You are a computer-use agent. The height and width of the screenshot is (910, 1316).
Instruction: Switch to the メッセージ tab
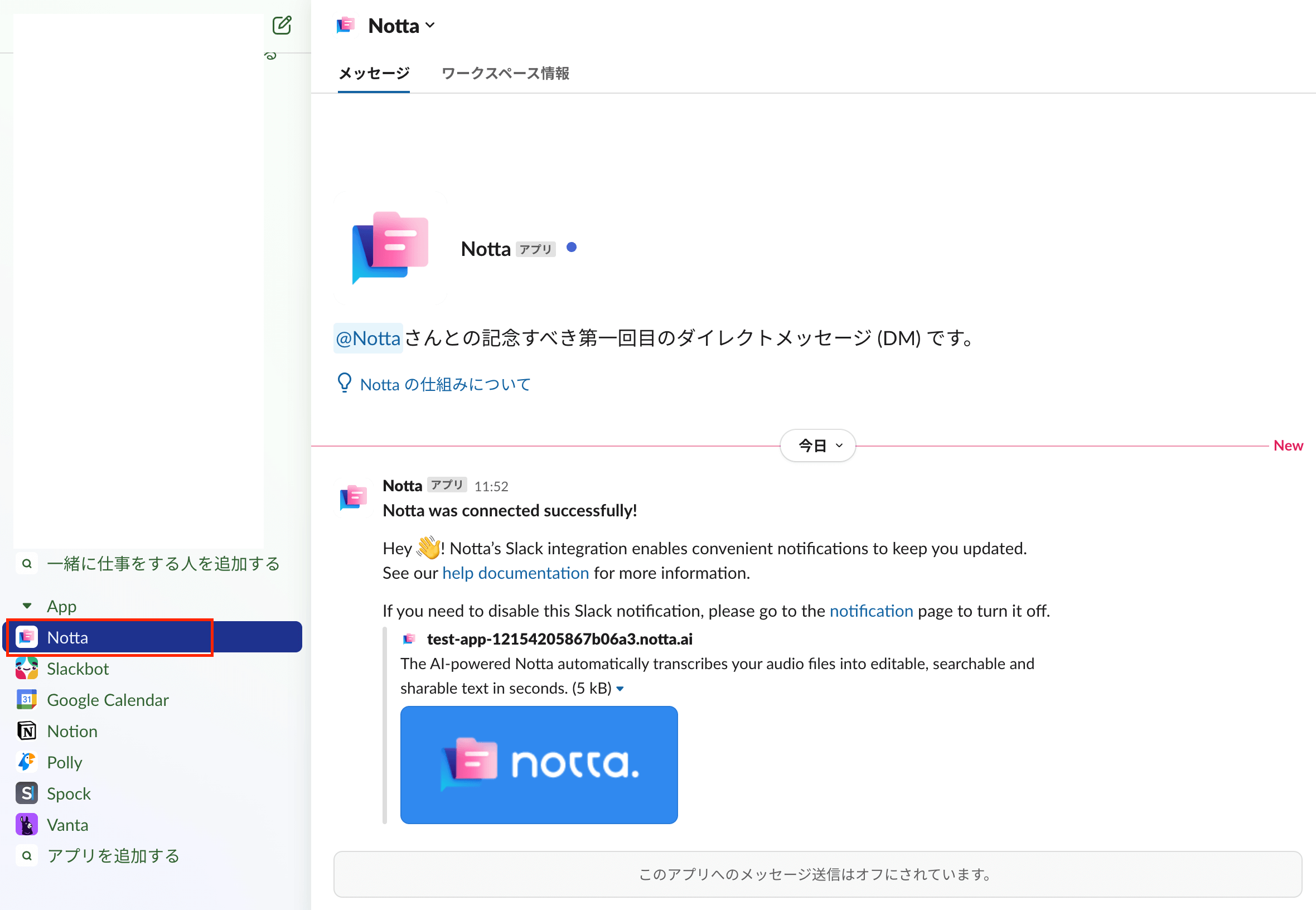(x=374, y=74)
